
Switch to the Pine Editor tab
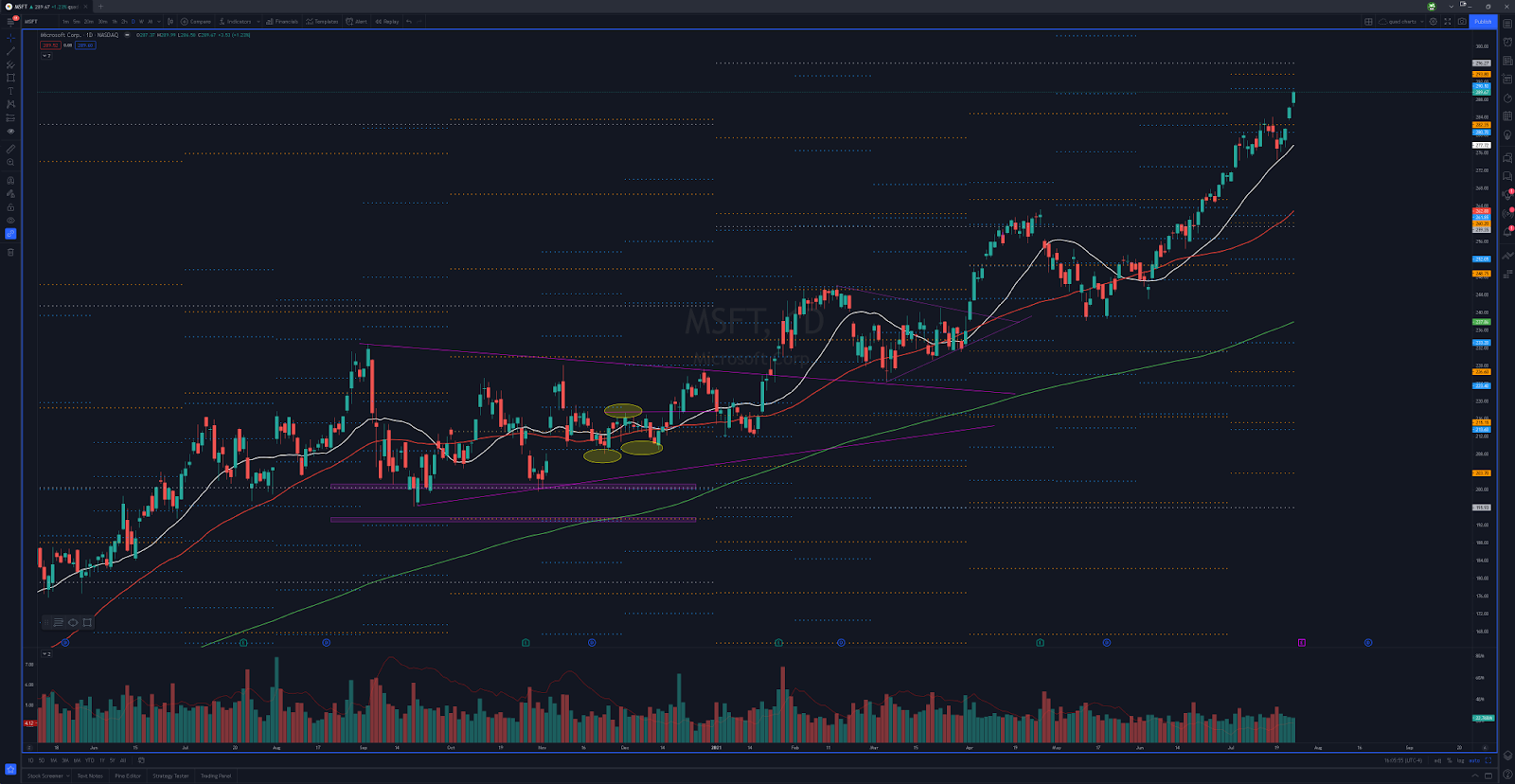pos(128,775)
